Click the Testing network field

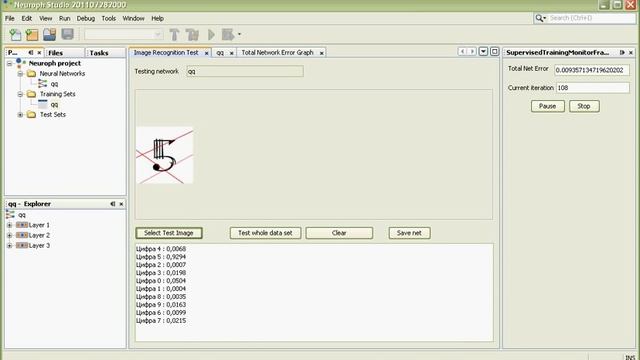pos(245,71)
